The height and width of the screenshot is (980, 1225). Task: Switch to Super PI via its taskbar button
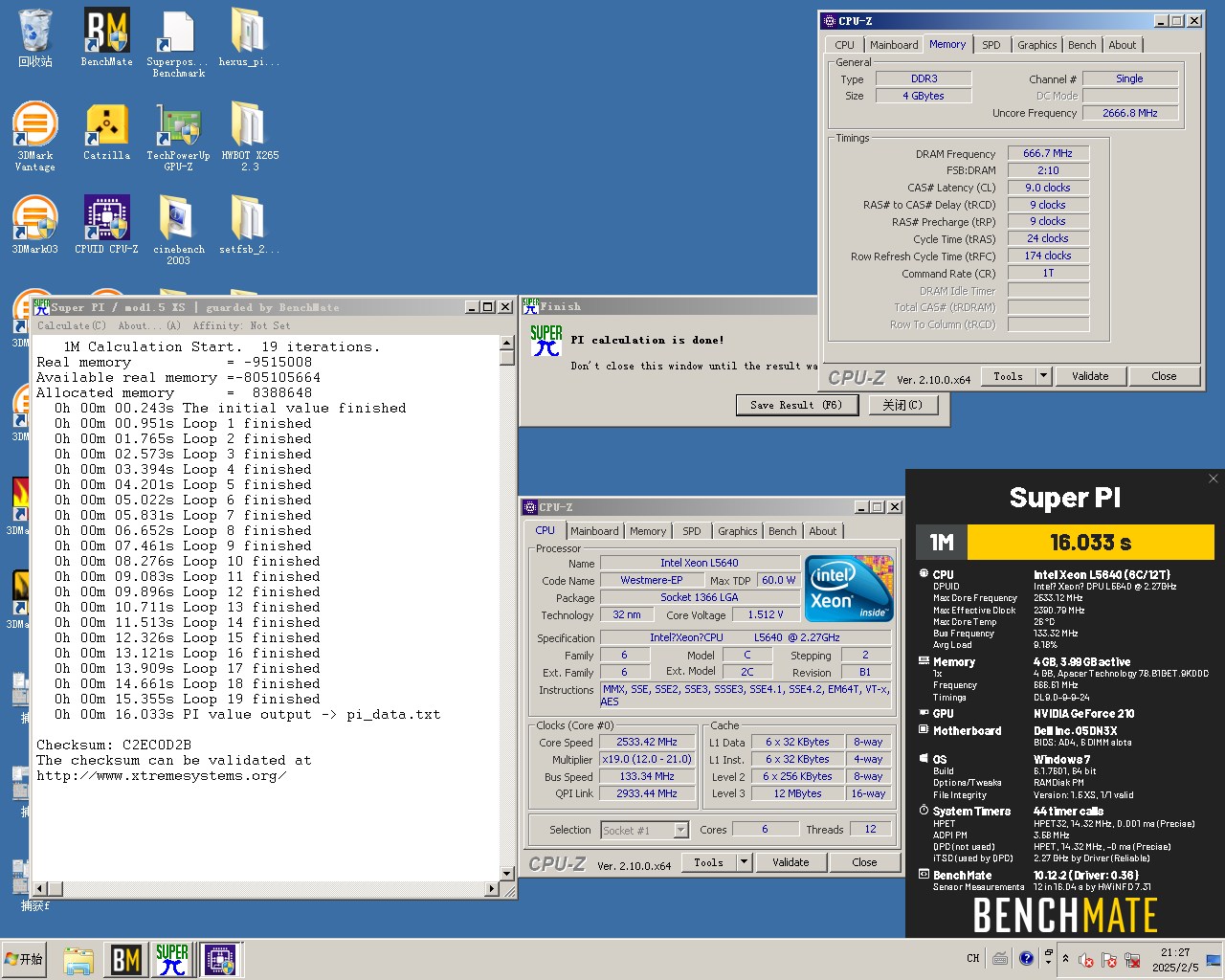tap(172, 960)
